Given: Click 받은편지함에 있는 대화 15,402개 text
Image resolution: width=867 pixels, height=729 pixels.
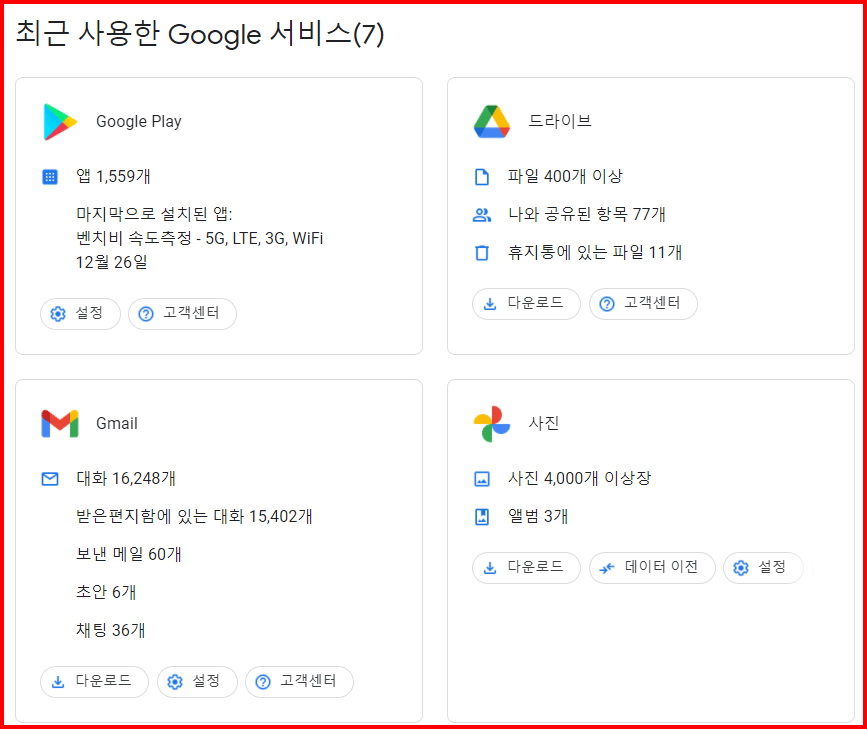Looking at the screenshot, I should [x=194, y=517].
